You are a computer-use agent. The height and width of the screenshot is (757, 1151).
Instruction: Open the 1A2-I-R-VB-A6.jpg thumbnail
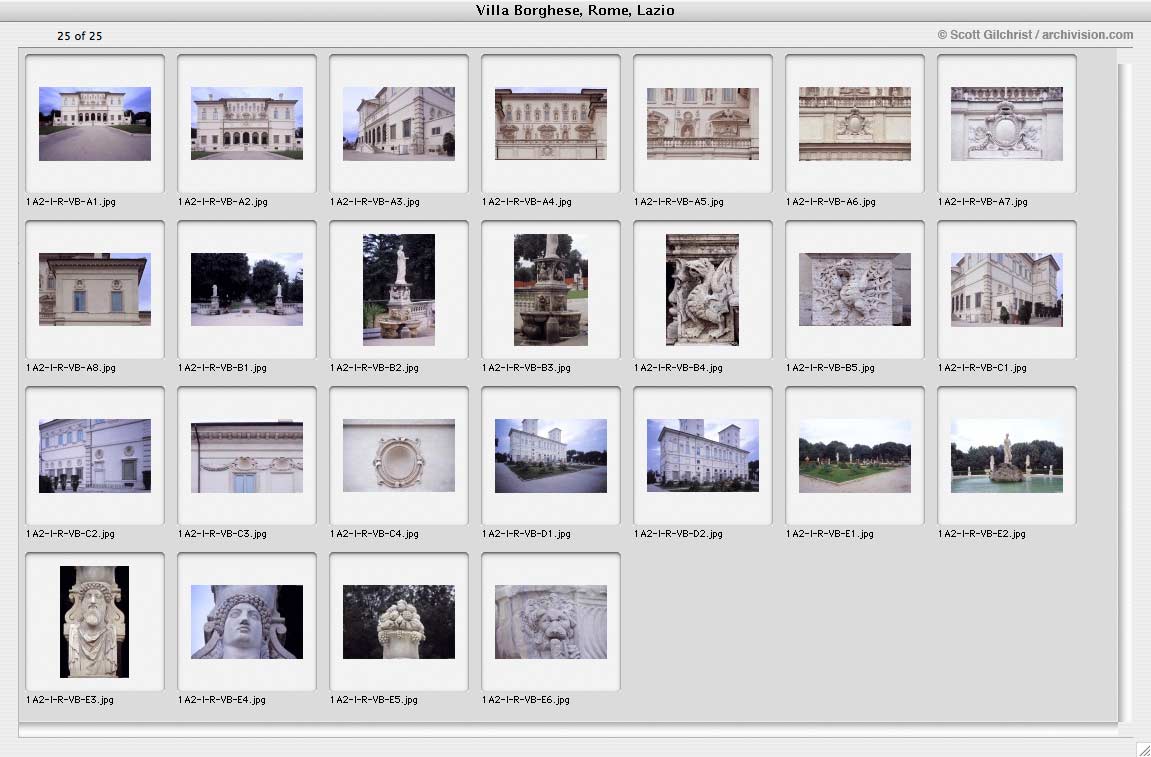pyautogui.click(x=854, y=123)
